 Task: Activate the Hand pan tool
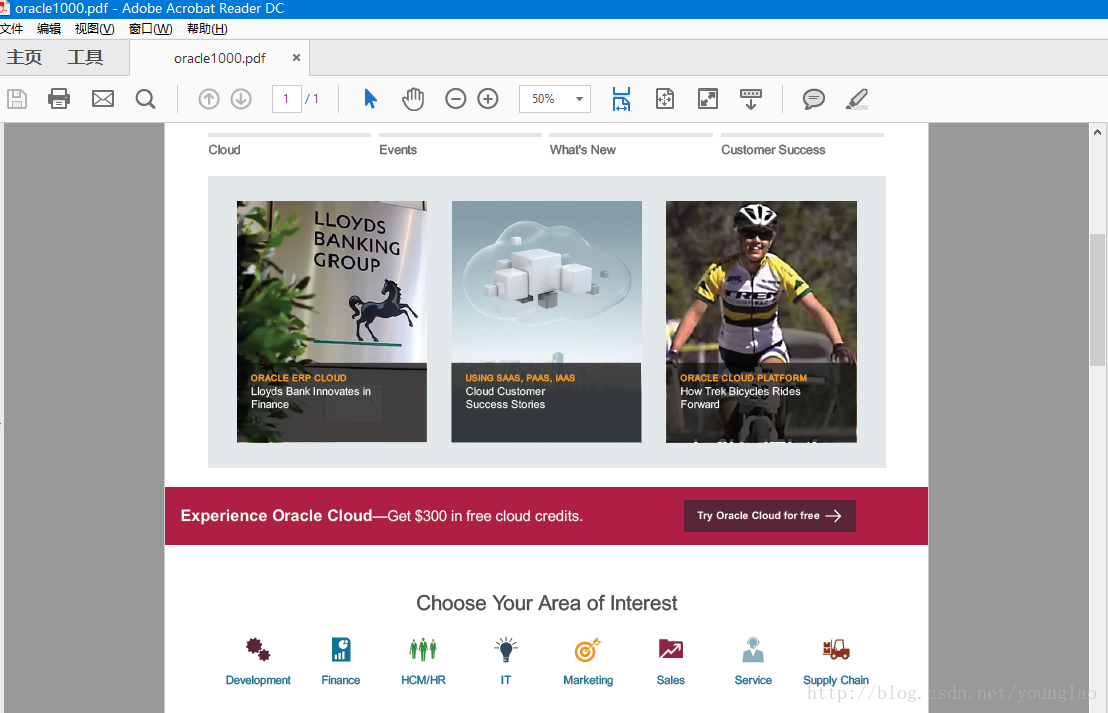click(413, 99)
